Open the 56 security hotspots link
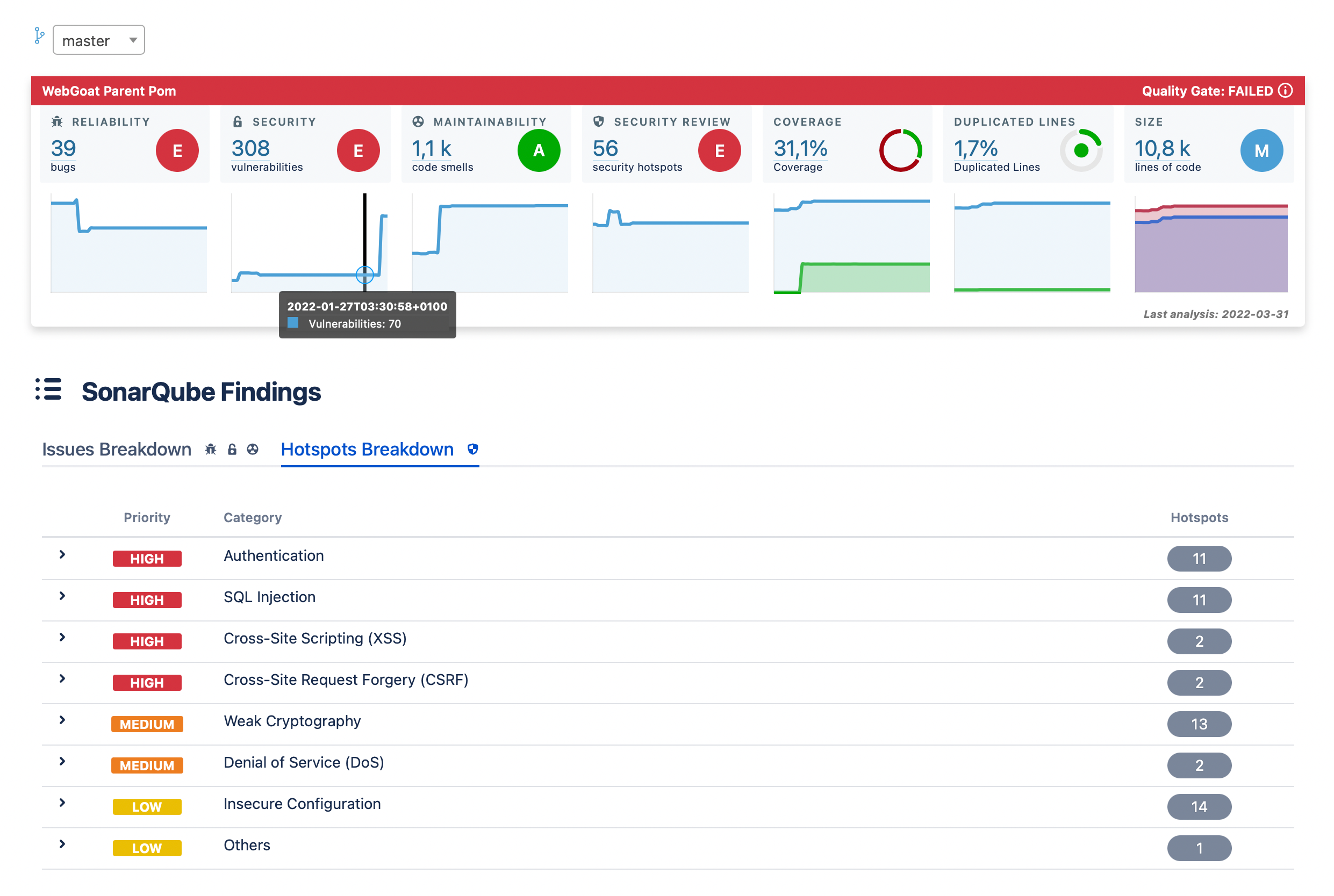This screenshot has width=1334, height=896. pyautogui.click(x=606, y=149)
